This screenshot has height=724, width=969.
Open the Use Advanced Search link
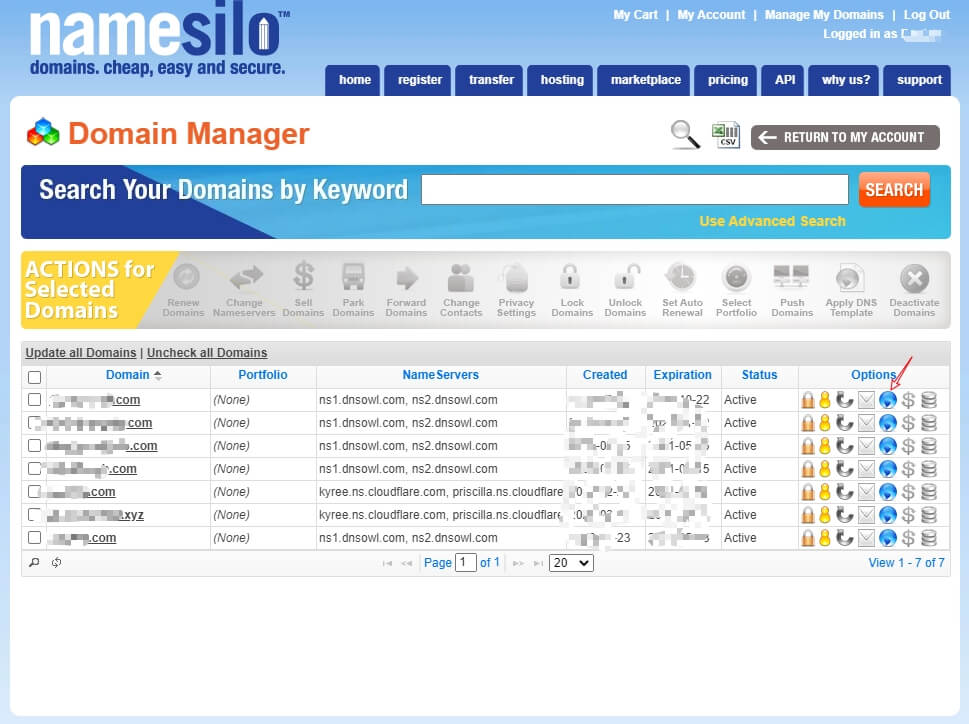(772, 221)
